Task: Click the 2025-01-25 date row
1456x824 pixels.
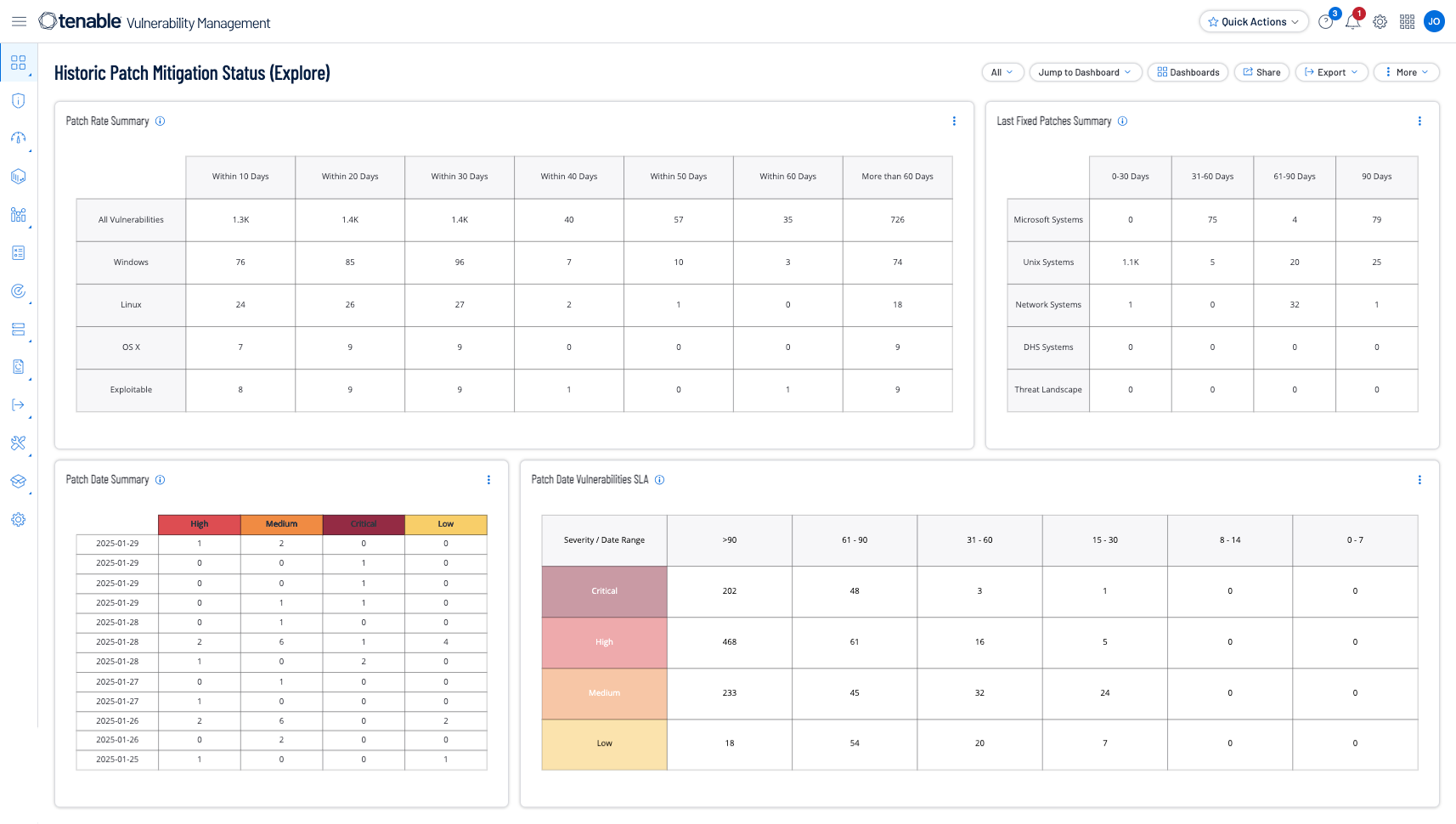Action: point(281,759)
